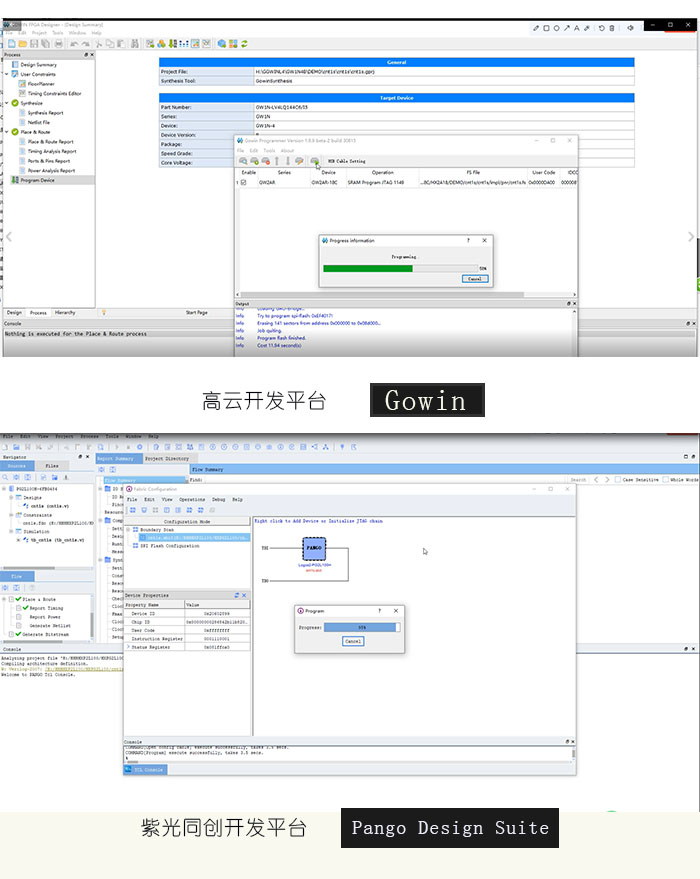700x879 pixels.
Task: Collapse Place & Route node in Process tree
Action: 7,132
